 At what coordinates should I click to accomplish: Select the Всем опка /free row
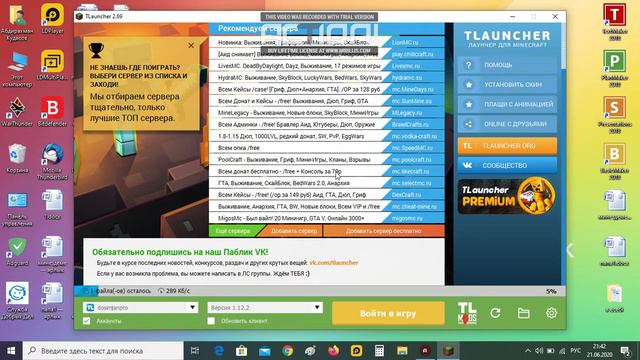[327, 148]
